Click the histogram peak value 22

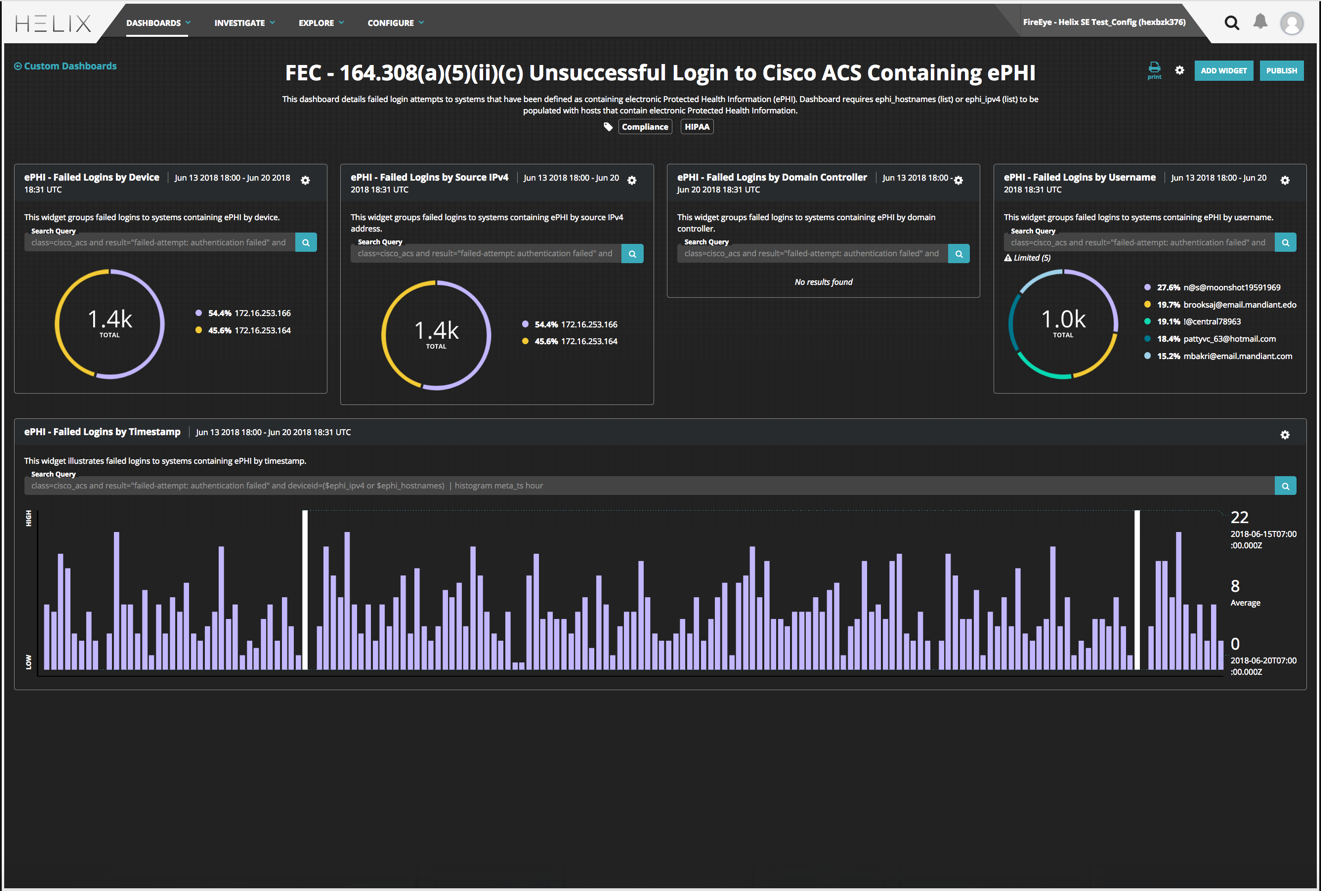1240,517
